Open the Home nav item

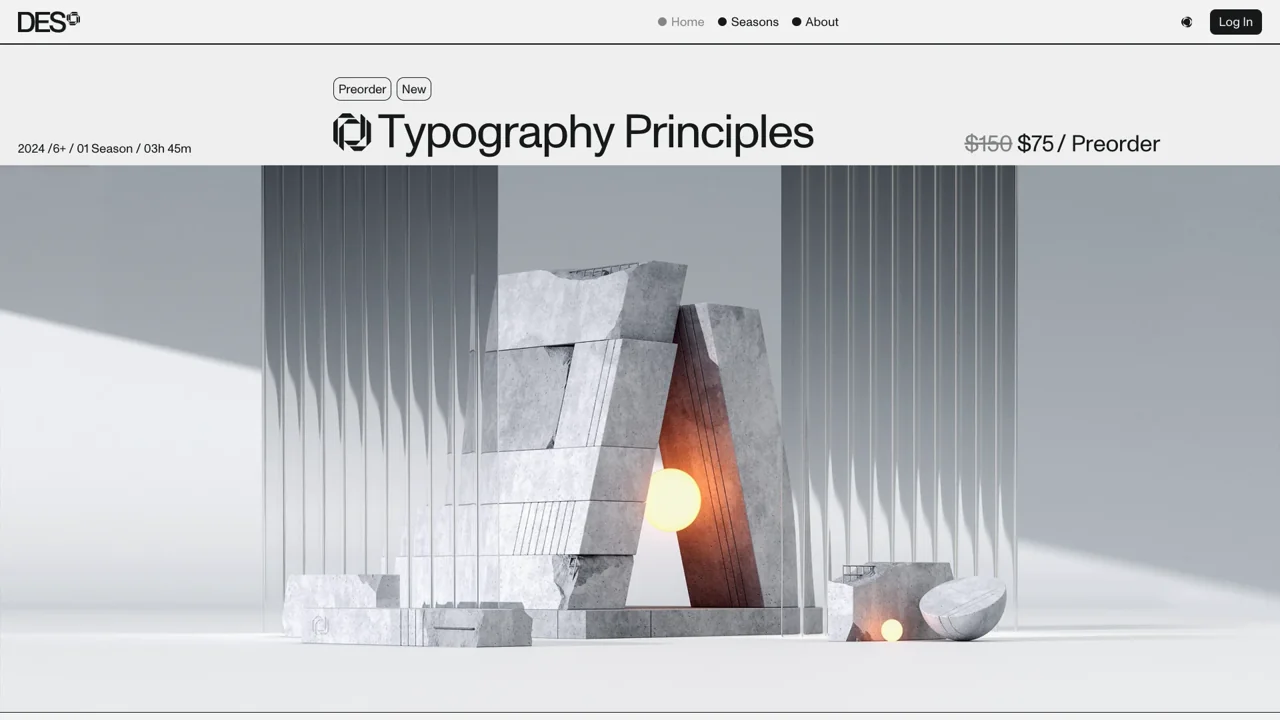pos(681,22)
